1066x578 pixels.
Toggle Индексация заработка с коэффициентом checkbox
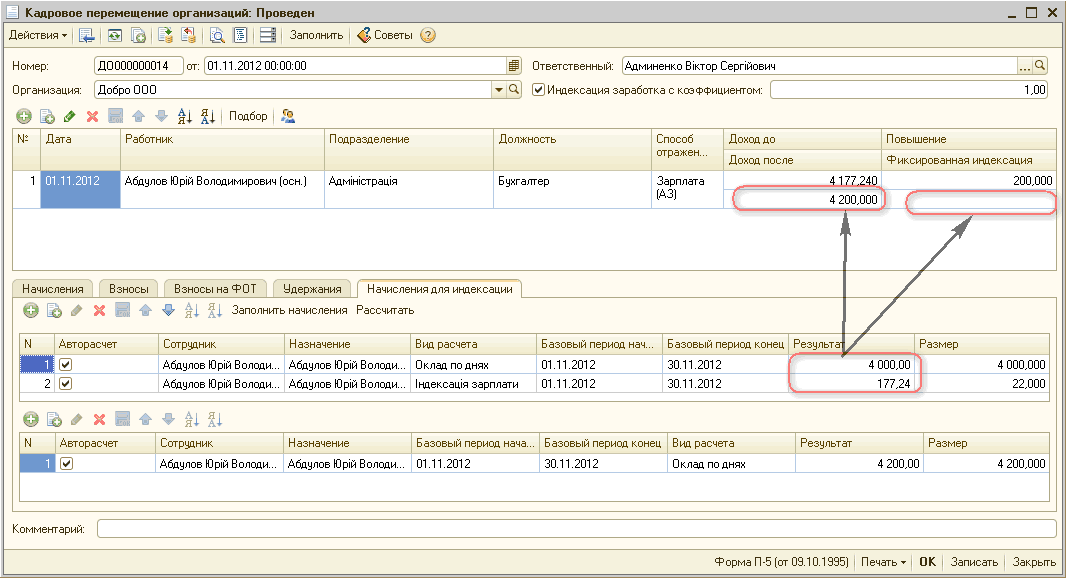(x=538, y=90)
